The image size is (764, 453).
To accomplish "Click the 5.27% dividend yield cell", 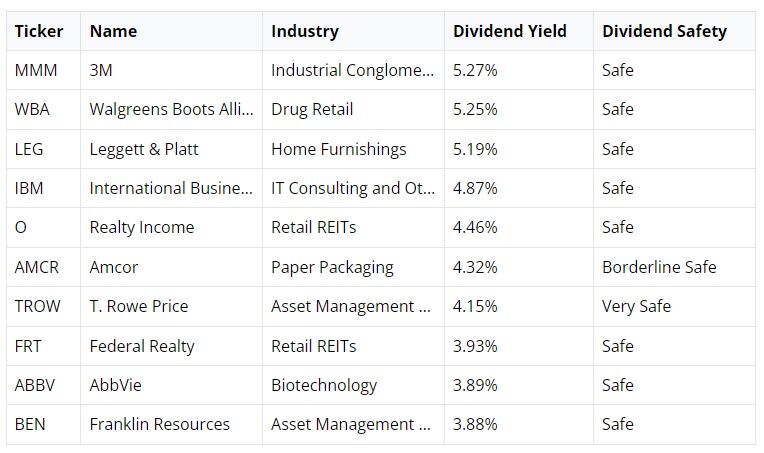I will (475, 70).
